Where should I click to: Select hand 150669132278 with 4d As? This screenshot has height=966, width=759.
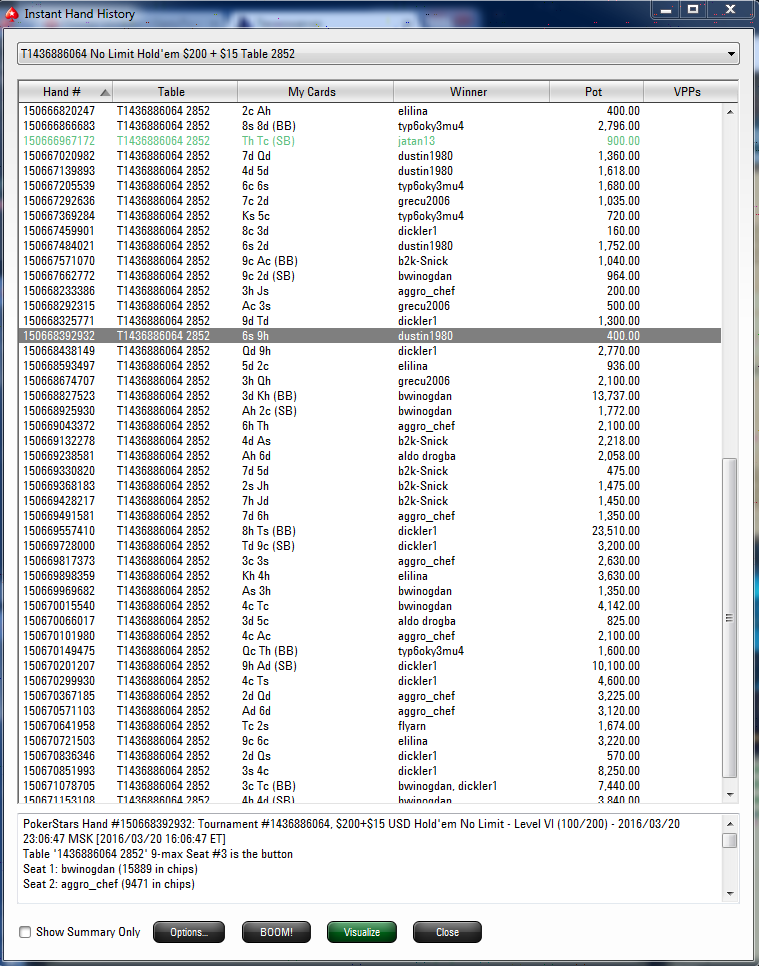[x=370, y=441]
